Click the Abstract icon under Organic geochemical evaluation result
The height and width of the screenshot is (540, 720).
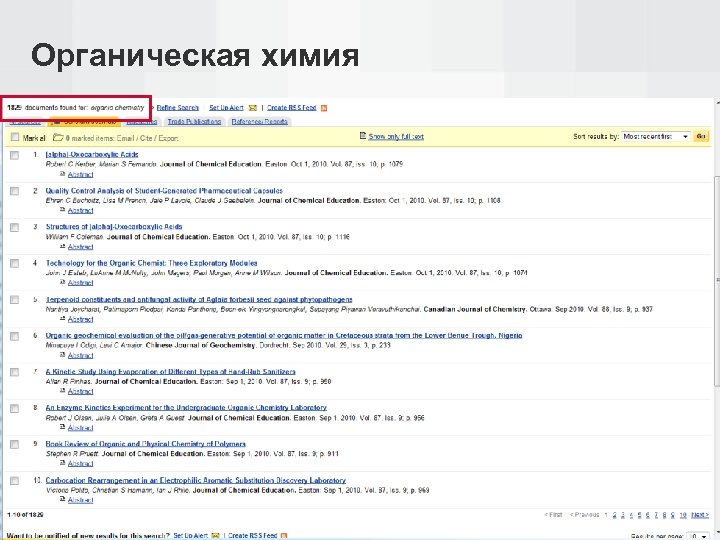(x=63, y=355)
